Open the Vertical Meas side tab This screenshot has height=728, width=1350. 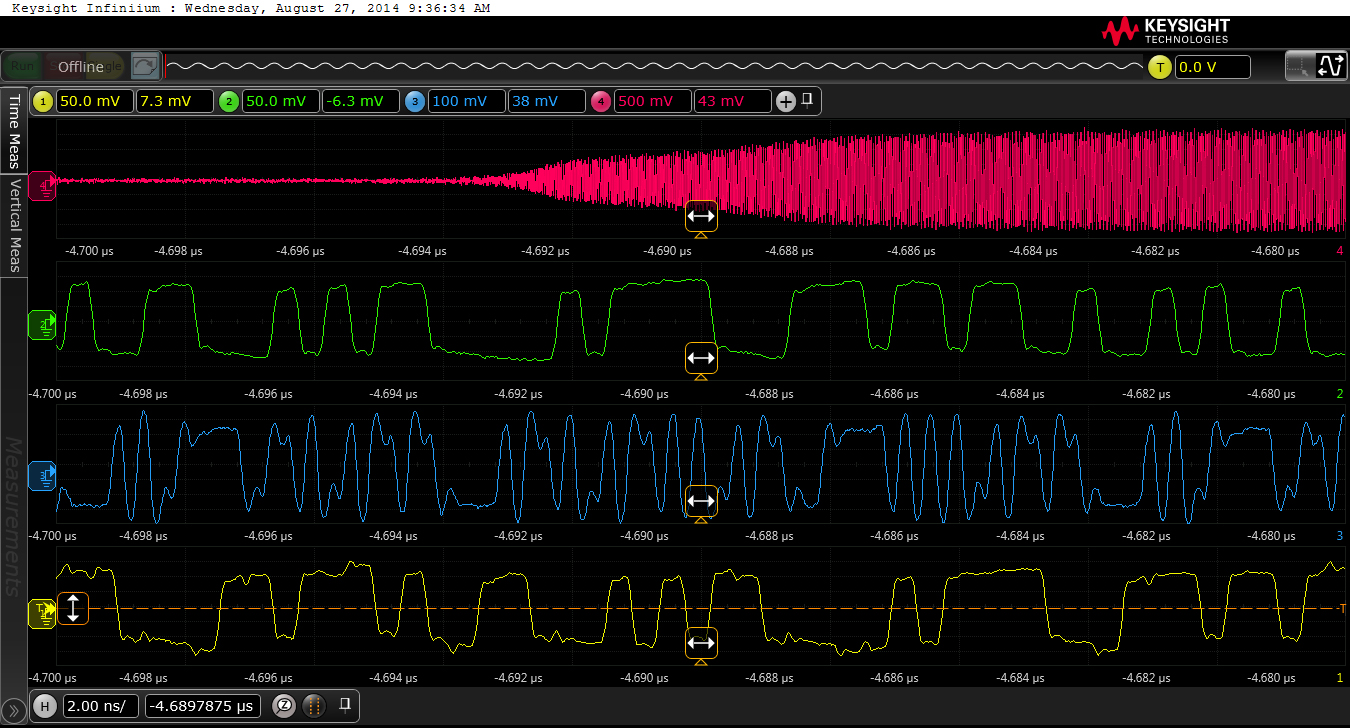coord(14,226)
